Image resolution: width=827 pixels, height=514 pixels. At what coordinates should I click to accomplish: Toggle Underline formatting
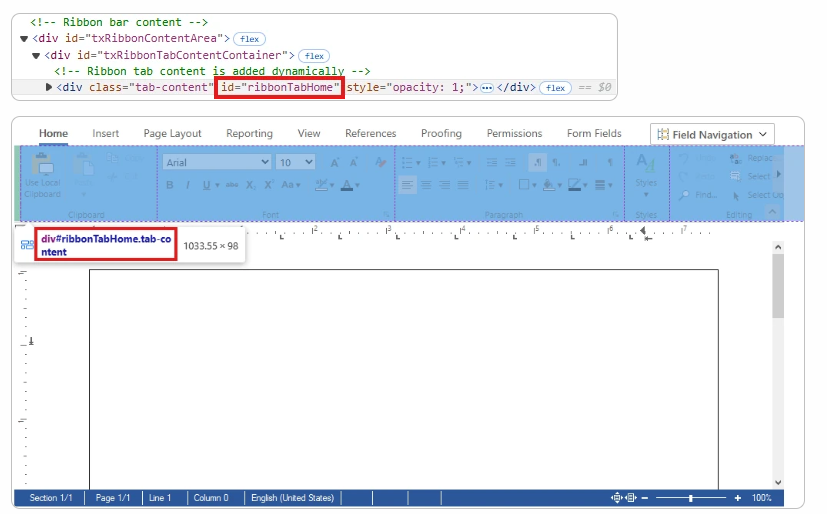[x=206, y=185]
